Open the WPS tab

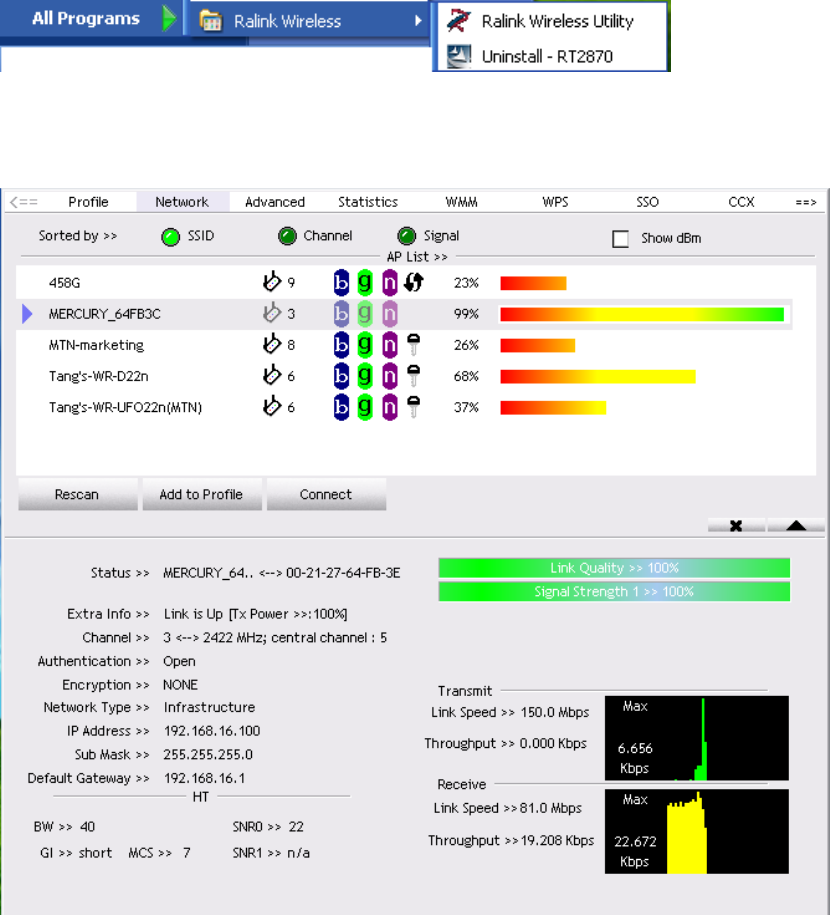(555, 202)
